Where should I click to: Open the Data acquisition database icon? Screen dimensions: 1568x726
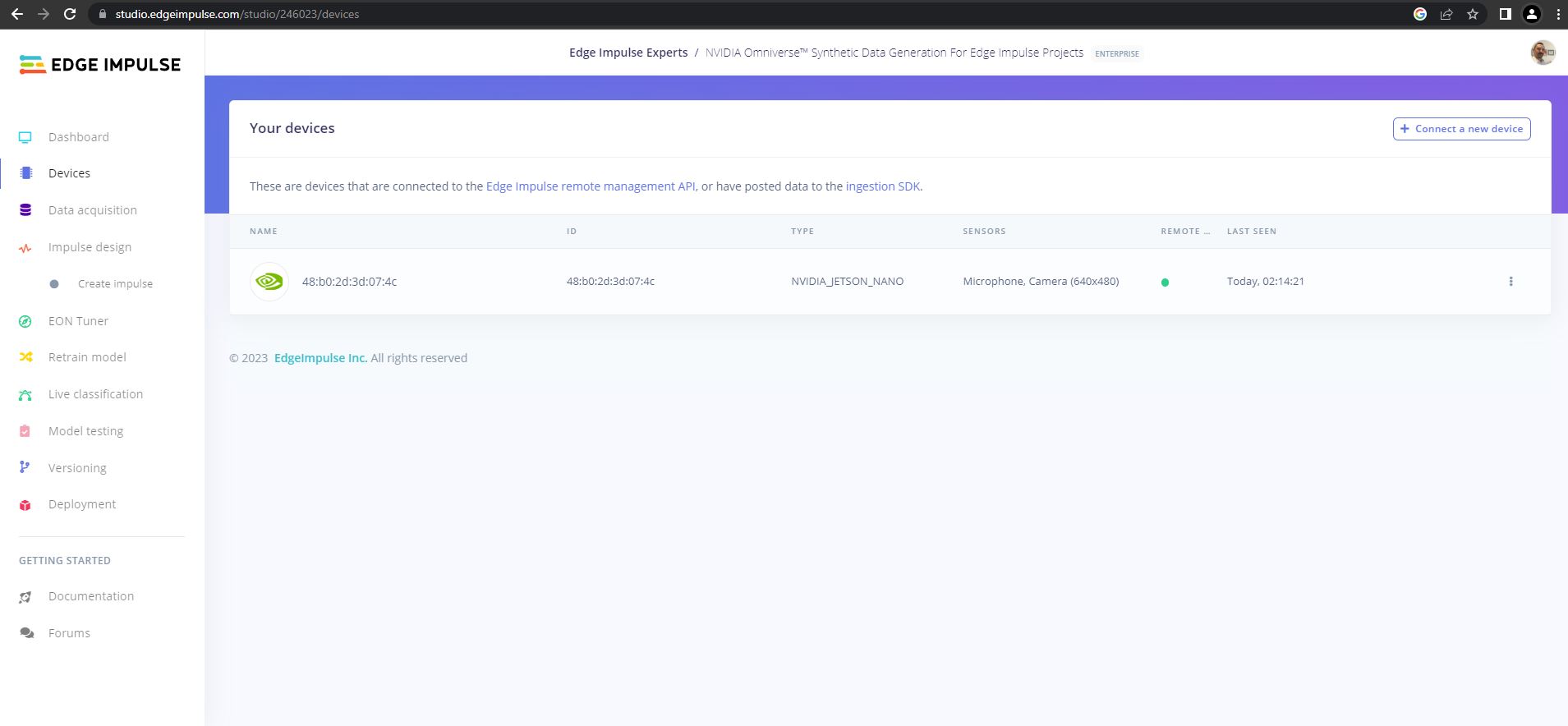point(25,210)
